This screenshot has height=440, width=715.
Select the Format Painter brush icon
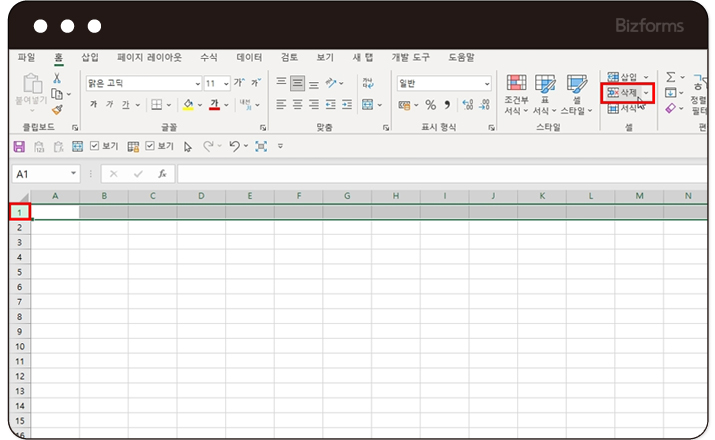tap(57, 110)
